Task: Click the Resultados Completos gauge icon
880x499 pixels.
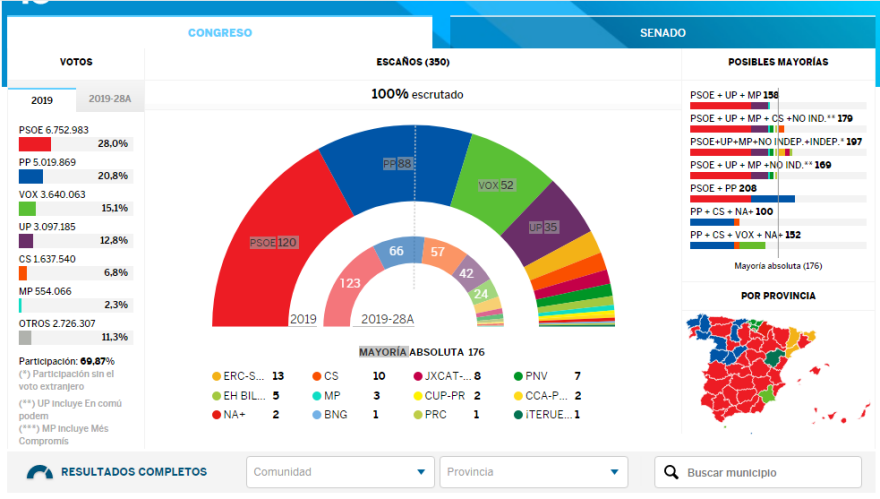Action: click(x=40, y=472)
